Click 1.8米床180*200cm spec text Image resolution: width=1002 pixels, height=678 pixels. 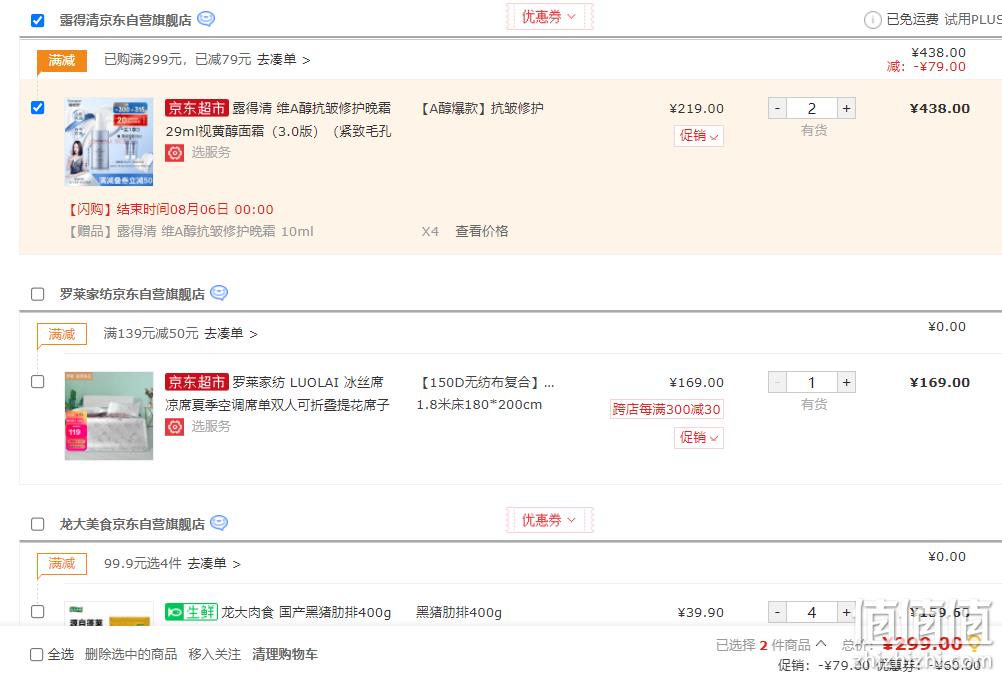coord(479,405)
